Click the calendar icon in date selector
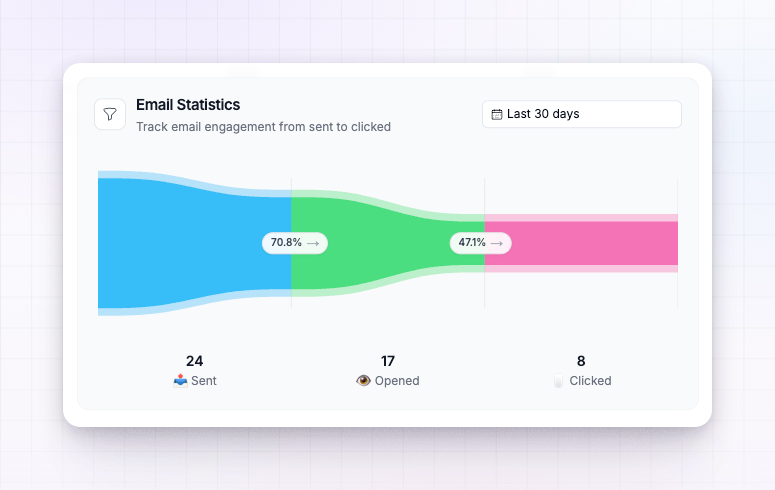 point(497,114)
